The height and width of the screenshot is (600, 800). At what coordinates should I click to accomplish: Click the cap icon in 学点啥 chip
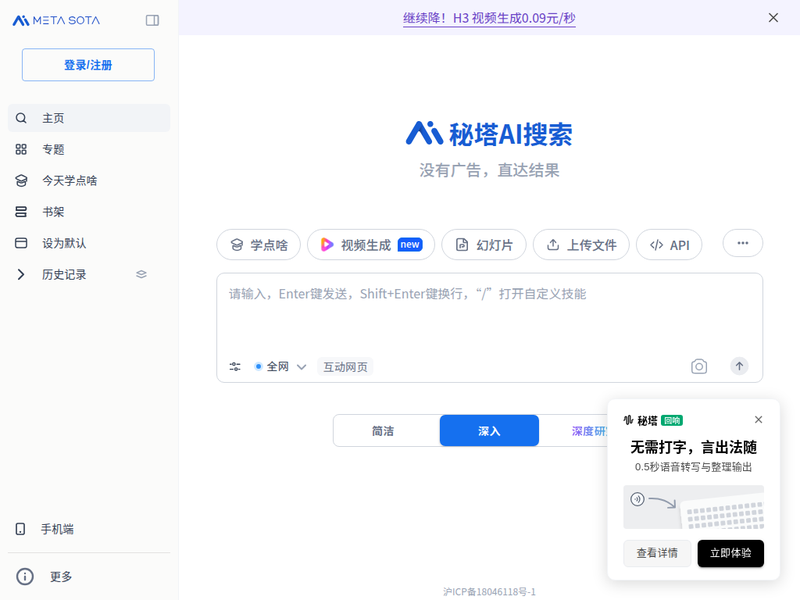[x=237, y=245]
